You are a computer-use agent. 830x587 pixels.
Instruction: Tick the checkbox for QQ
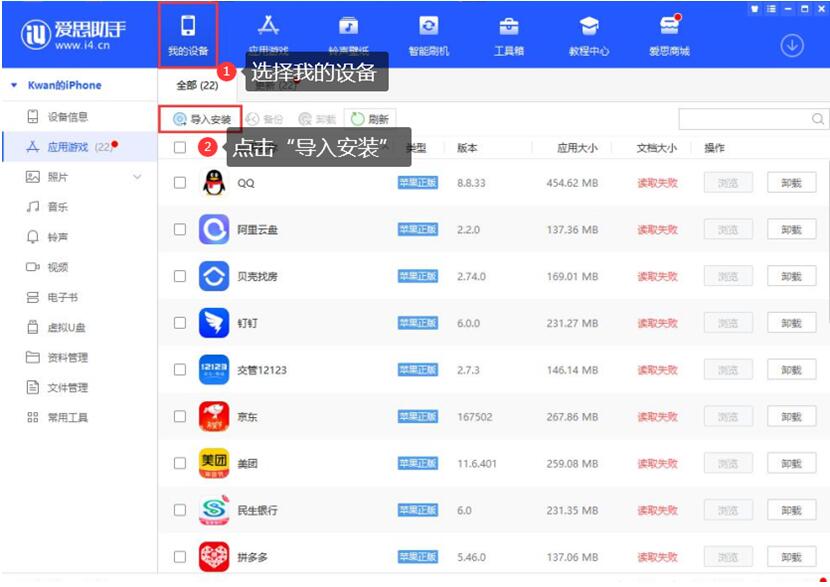tap(180, 183)
